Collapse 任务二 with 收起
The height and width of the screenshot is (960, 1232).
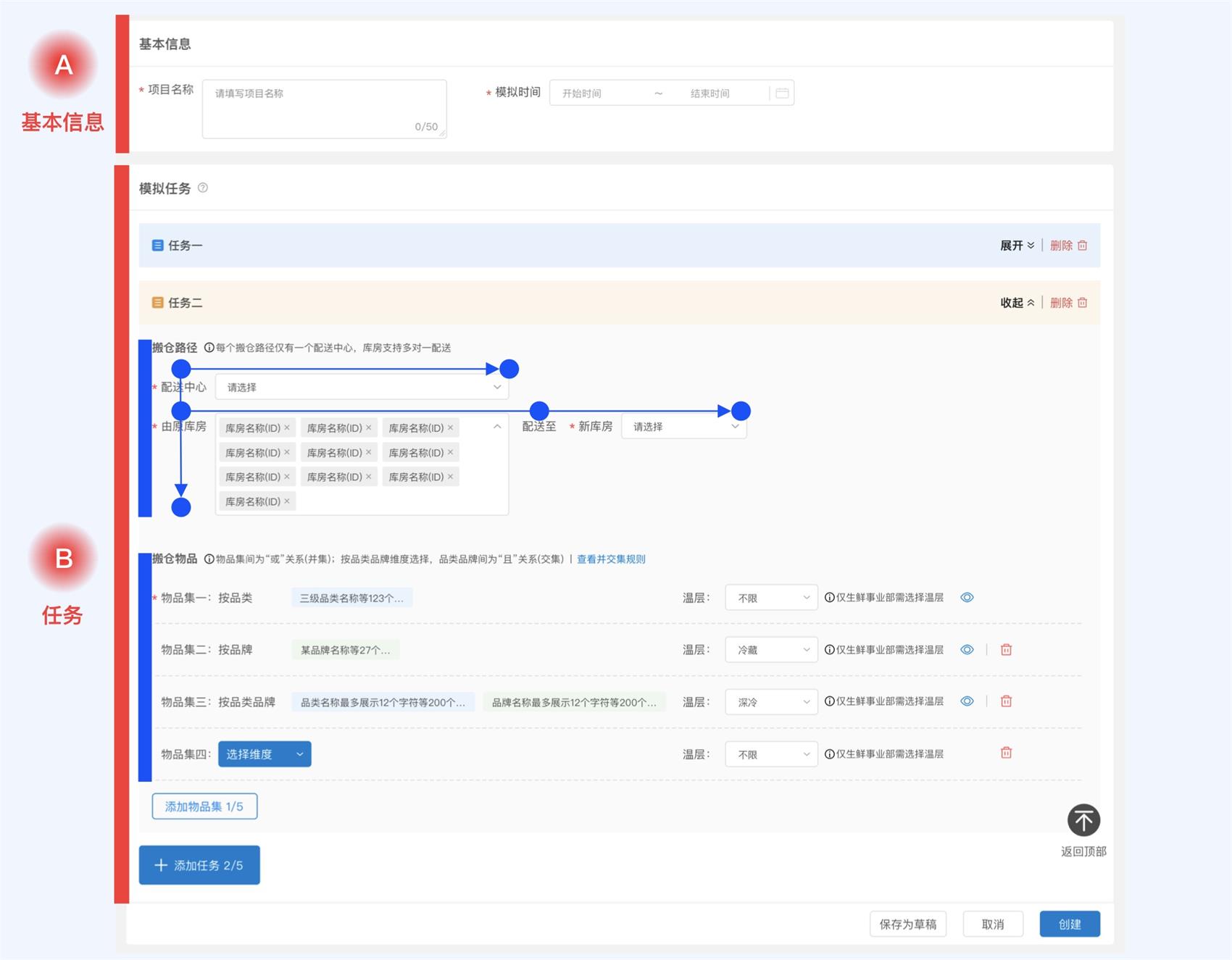(1017, 303)
